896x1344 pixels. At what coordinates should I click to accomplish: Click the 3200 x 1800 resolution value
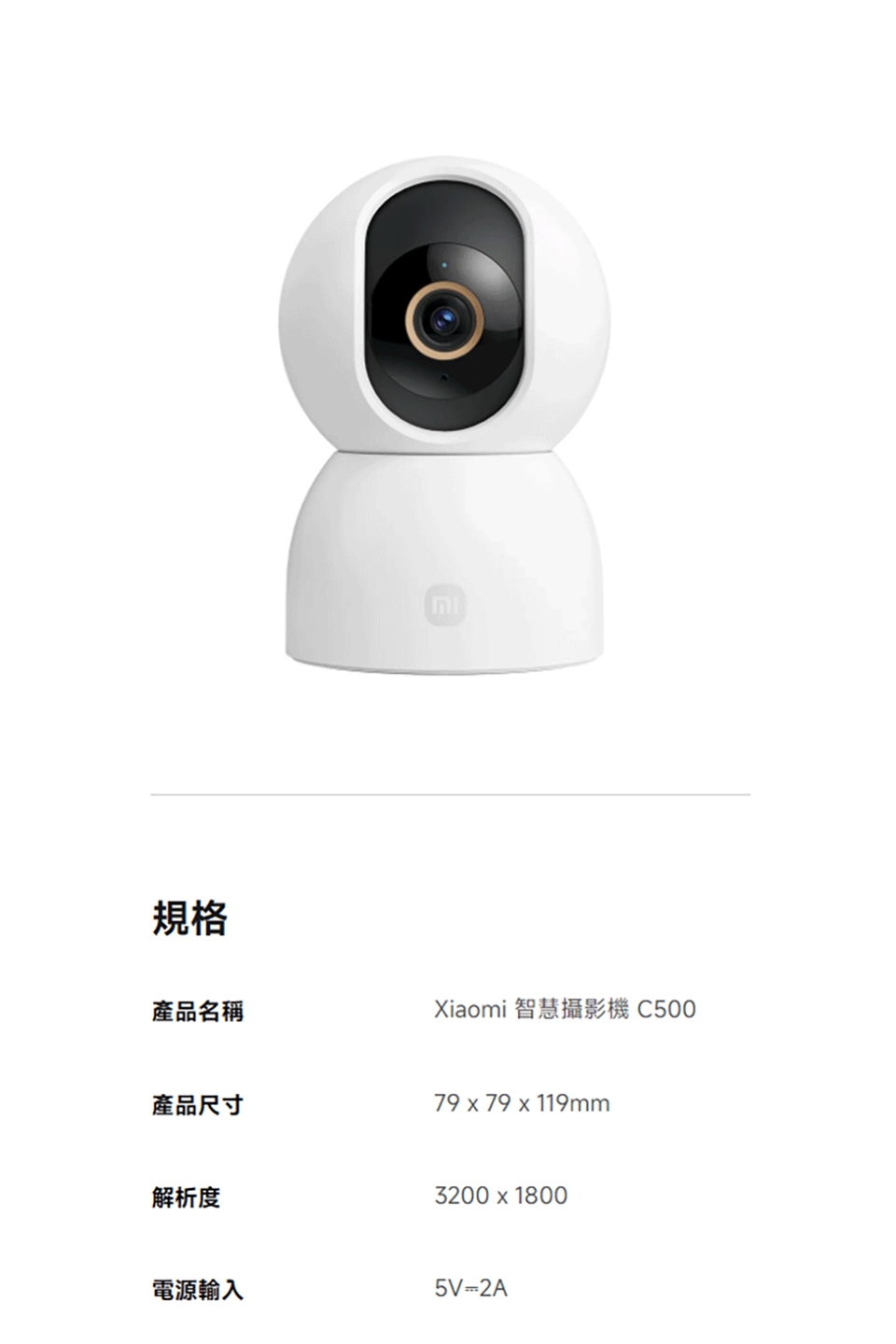500,1196
